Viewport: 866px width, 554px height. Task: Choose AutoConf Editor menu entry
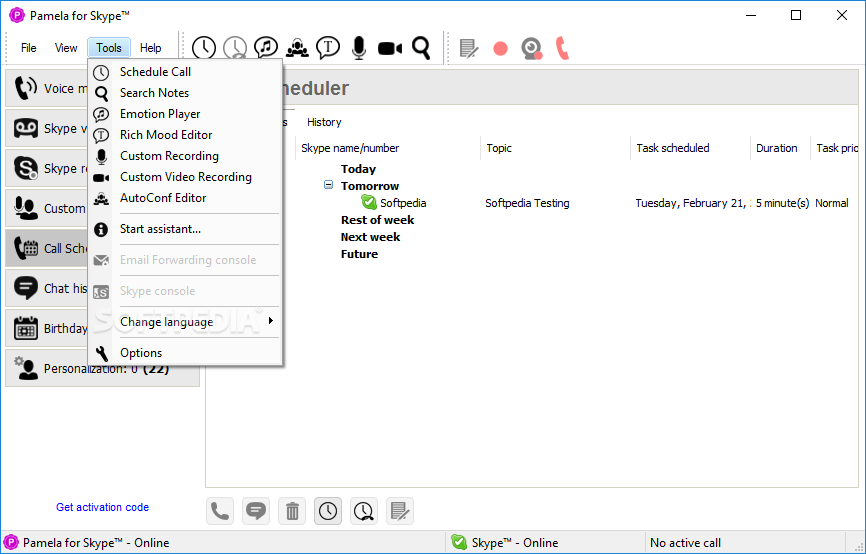186,198
